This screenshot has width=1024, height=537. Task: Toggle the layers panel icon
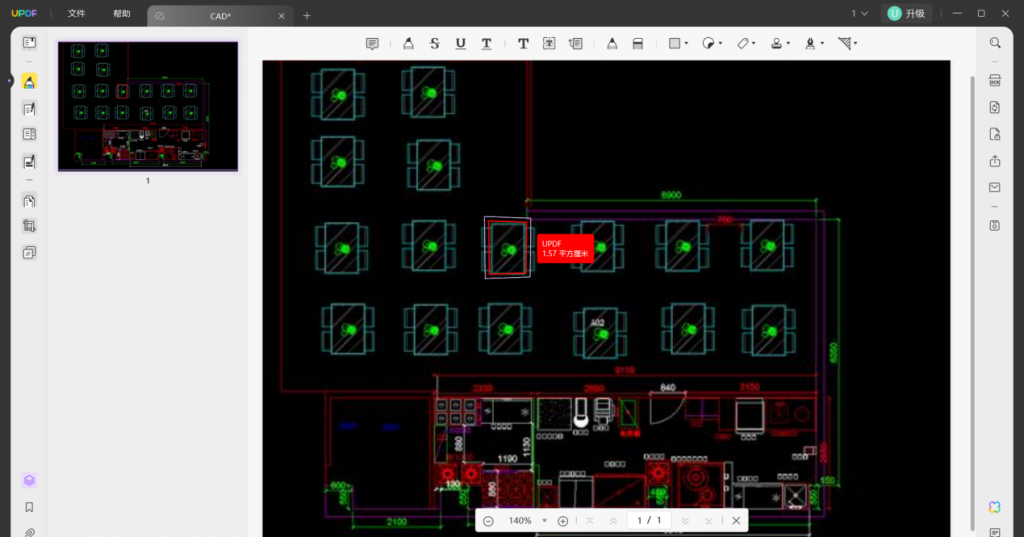tap(29, 480)
